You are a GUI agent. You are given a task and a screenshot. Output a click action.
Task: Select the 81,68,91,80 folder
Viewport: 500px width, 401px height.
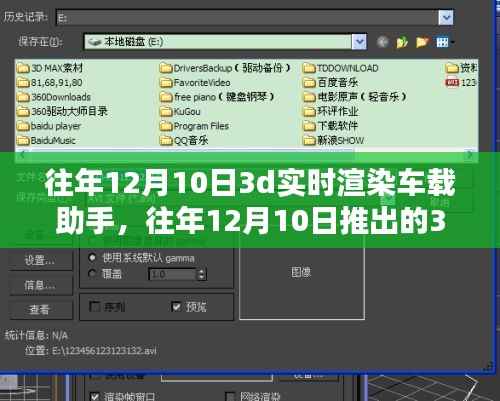[x=50, y=82]
